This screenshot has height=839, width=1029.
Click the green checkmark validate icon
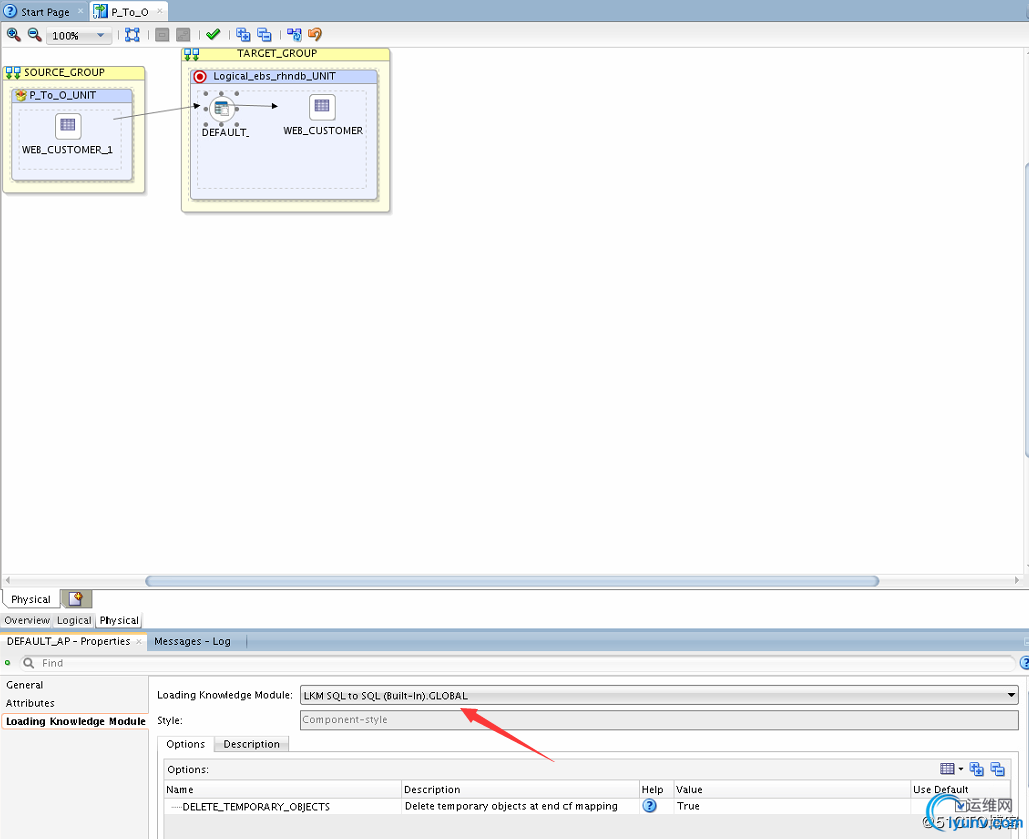pos(213,34)
